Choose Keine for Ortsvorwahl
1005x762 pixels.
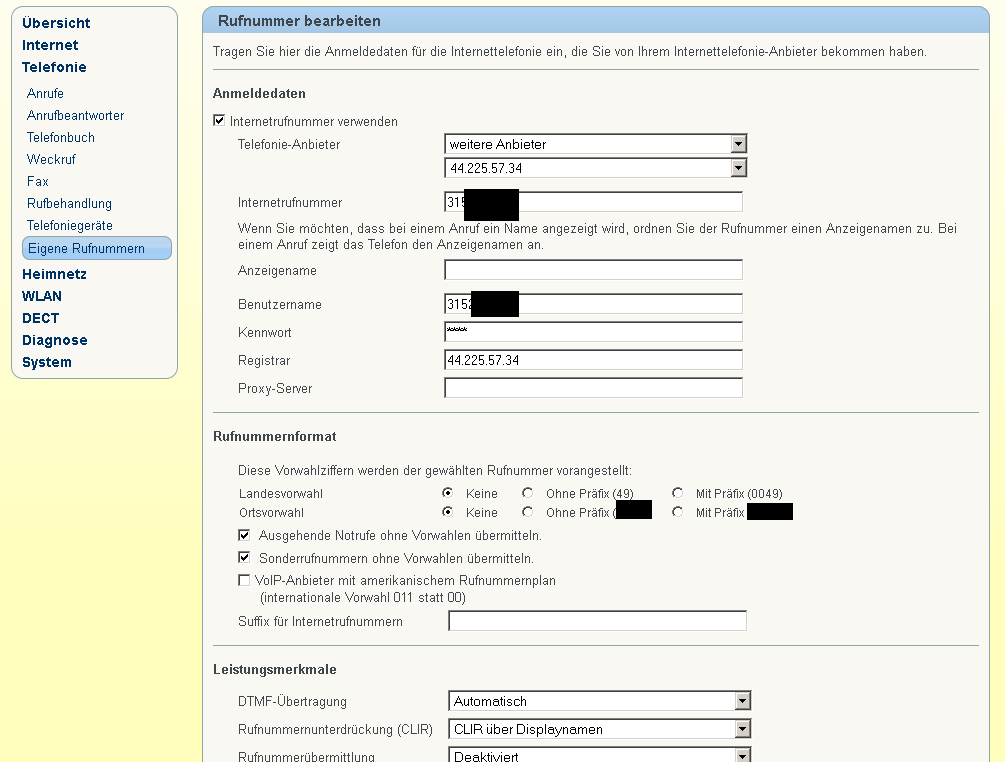pyautogui.click(x=448, y=512)
